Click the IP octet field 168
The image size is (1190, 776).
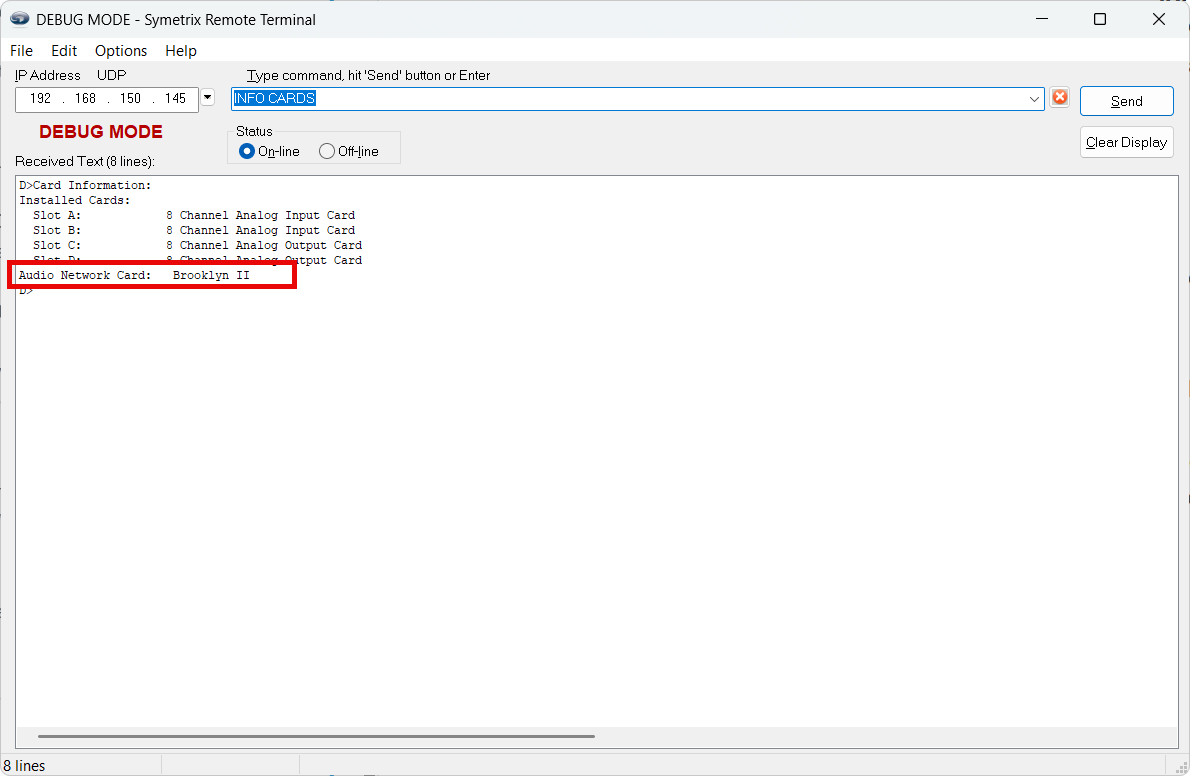click(x=85, y=99)
